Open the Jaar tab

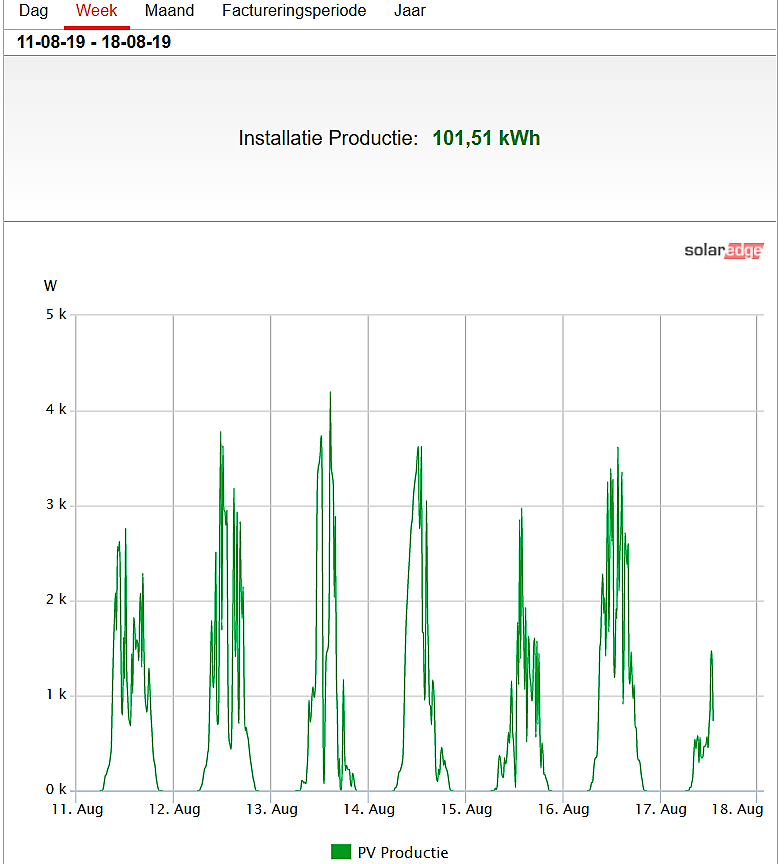click(x=409, y=11)
